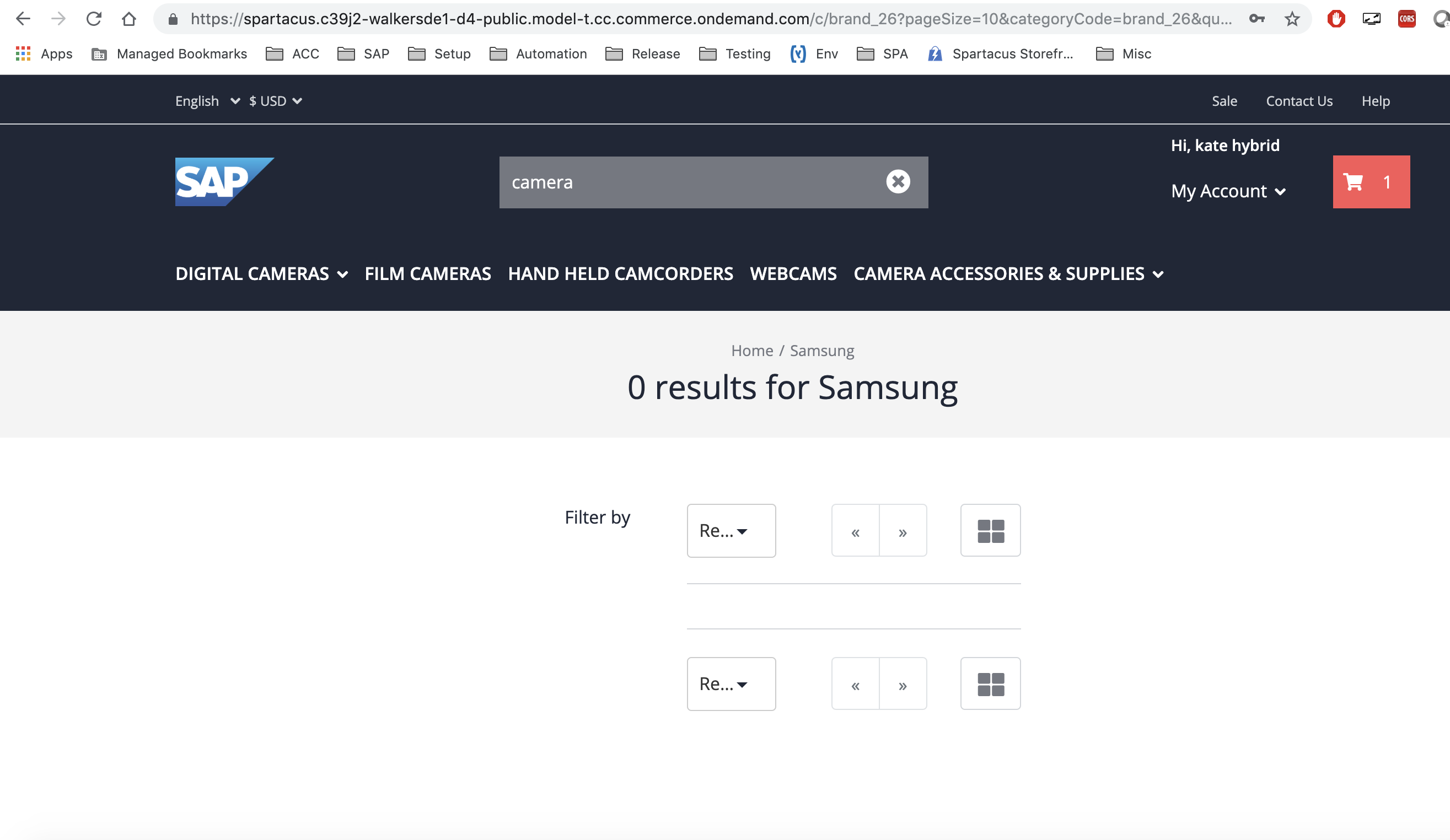
Task: Click bottom previous page arrow
Action: (855, 683)
